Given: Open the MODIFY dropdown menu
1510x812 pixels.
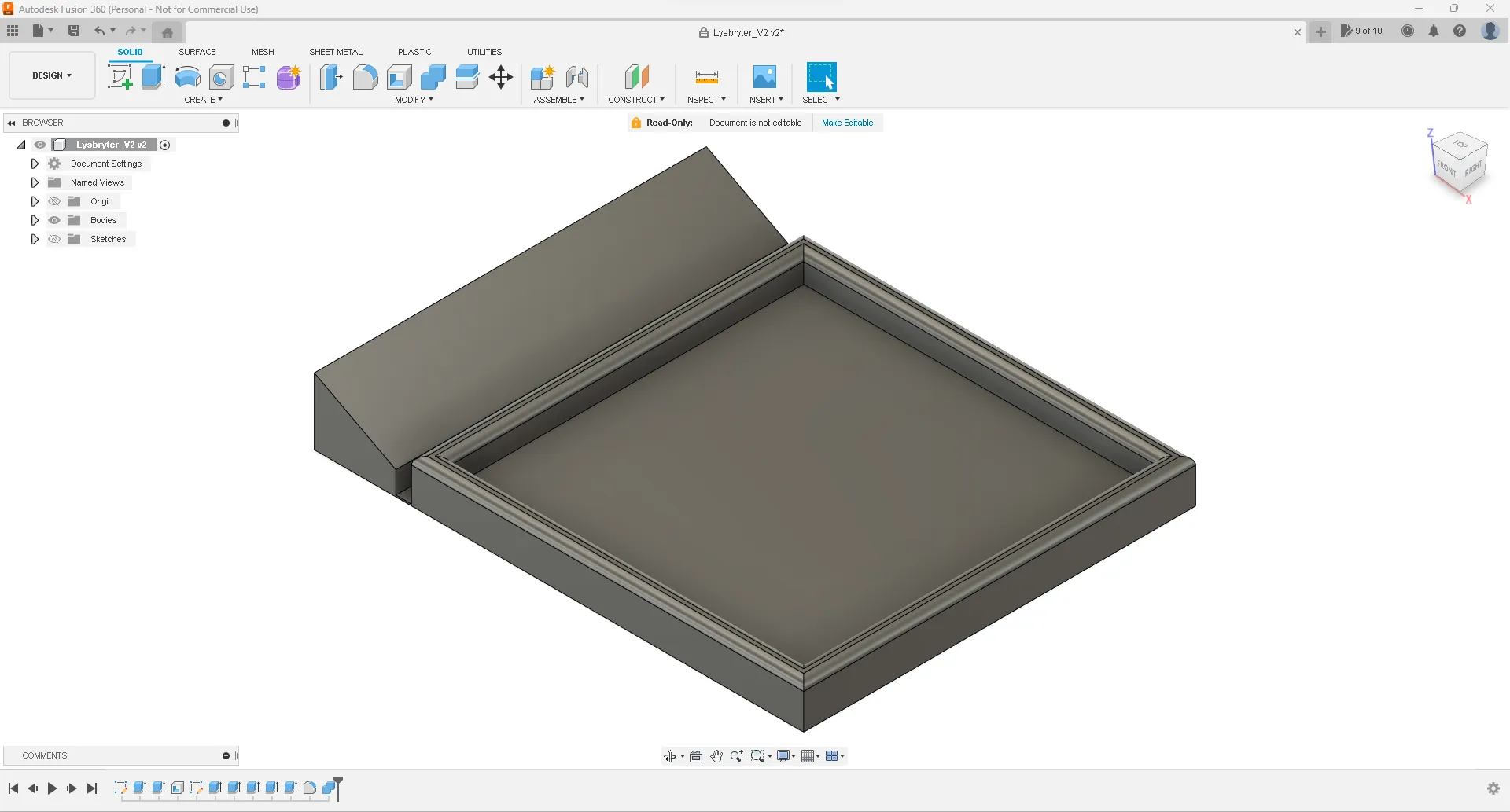Looking at the screenshot, I should (414, 100).
